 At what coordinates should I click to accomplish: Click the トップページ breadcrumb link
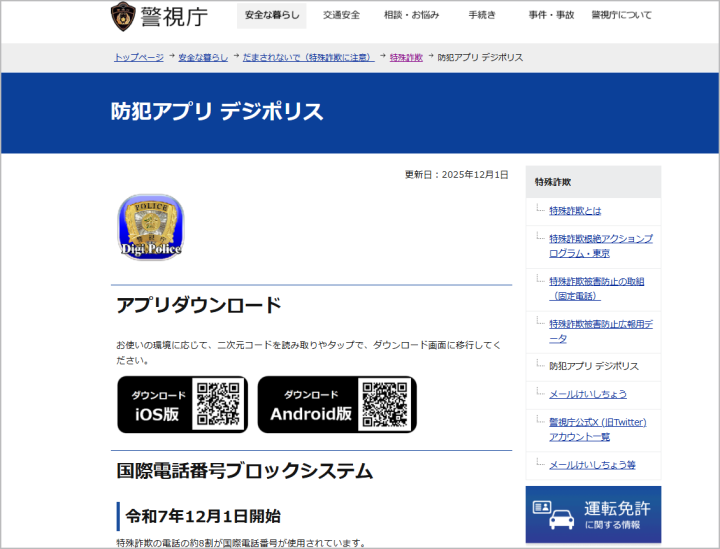139,57
